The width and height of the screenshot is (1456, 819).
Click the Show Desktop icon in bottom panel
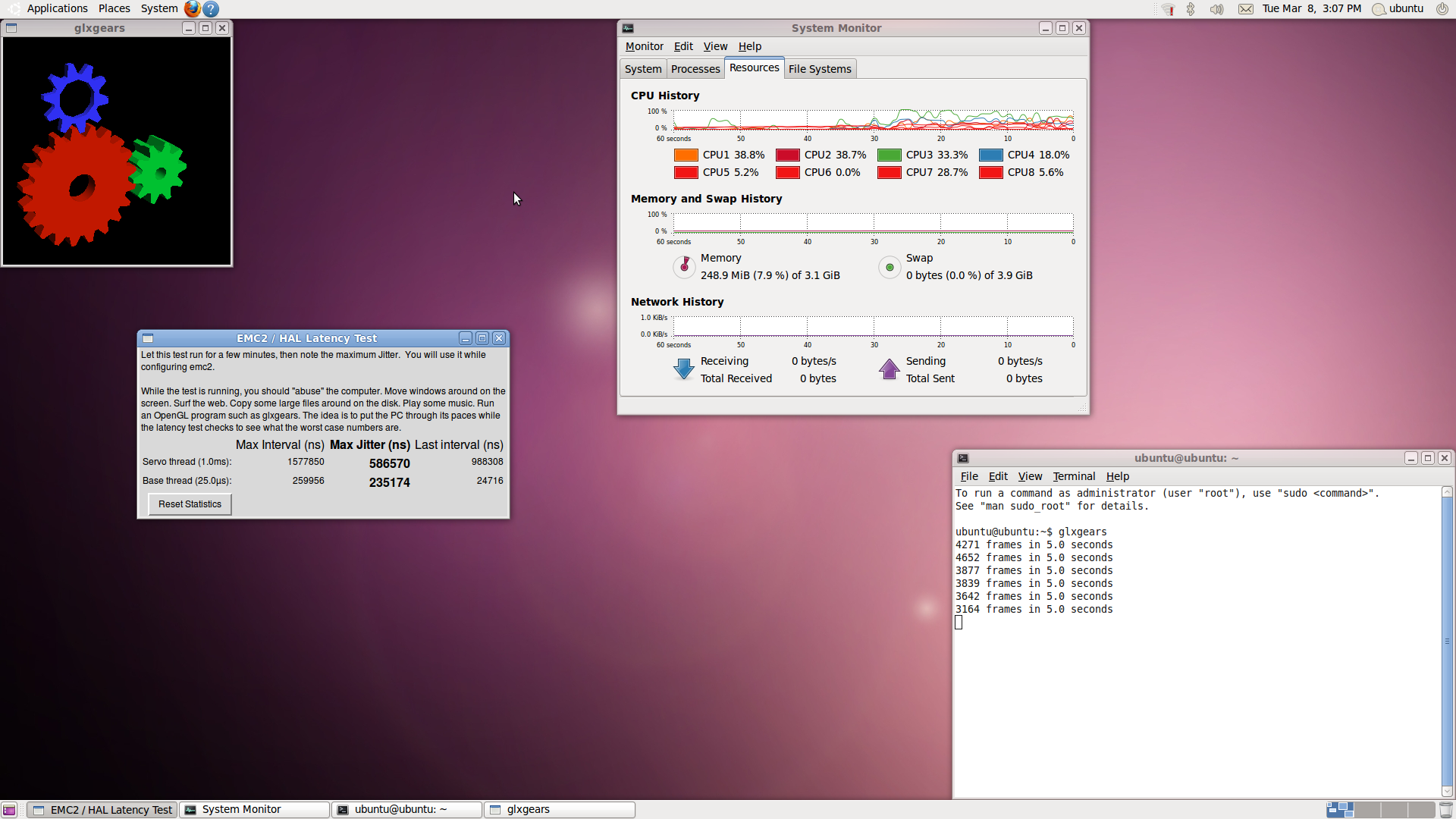point(9,810)
